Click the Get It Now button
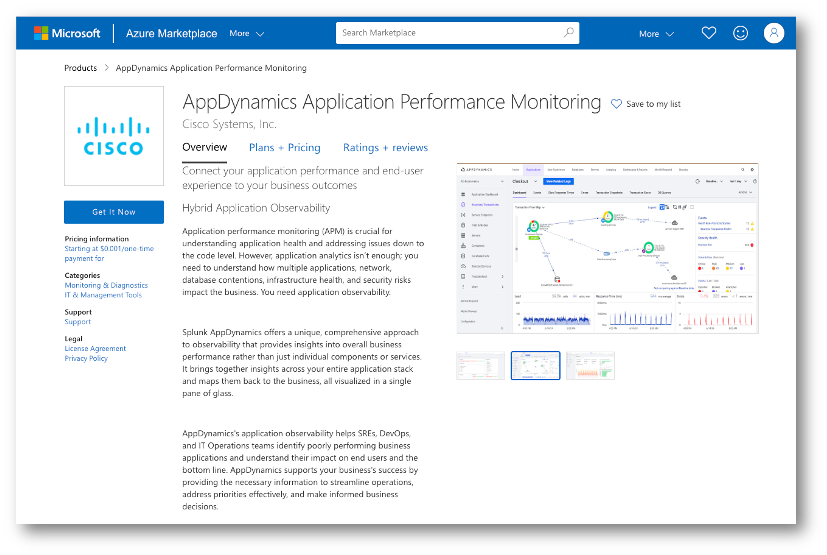Viewport: 827px width, 555px height. [x=114, y=212]
